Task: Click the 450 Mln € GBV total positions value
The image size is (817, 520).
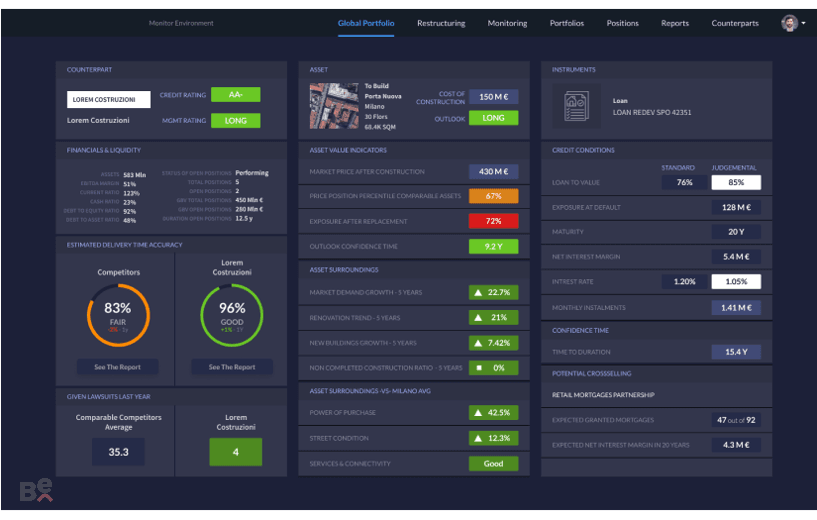Action: [x=249, y=200]
